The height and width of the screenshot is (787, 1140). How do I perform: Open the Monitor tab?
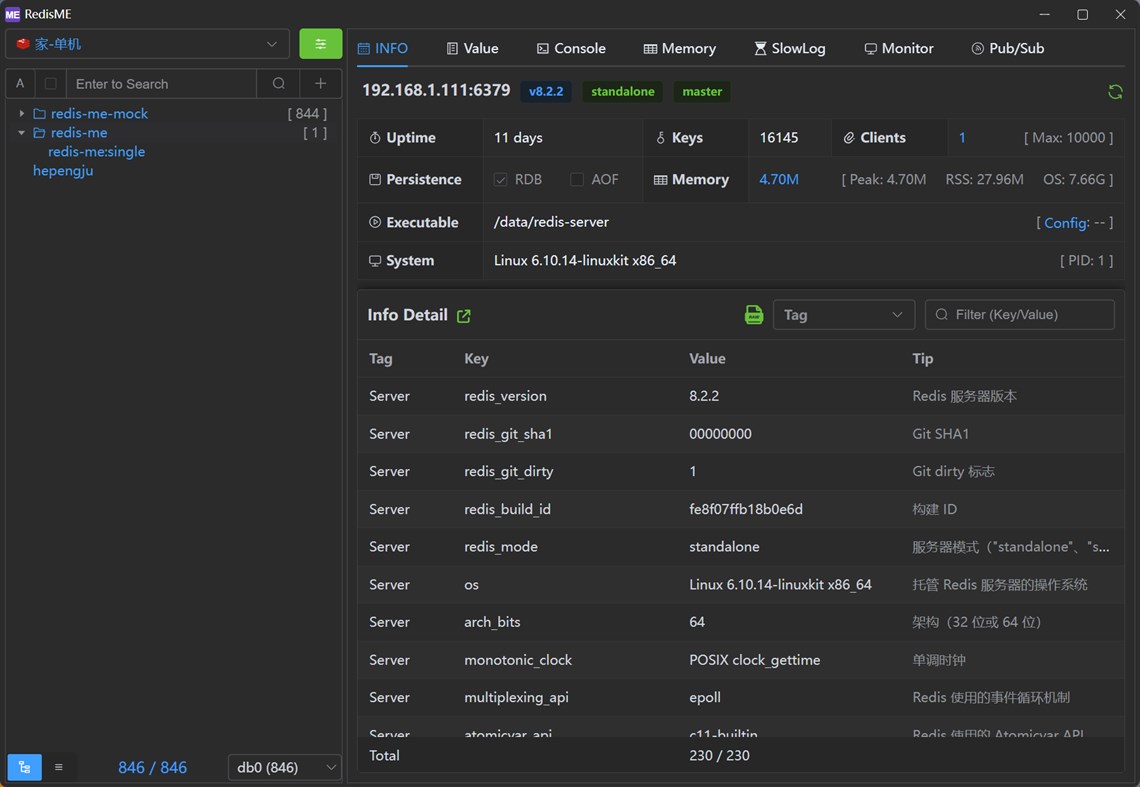click(899, 48)
